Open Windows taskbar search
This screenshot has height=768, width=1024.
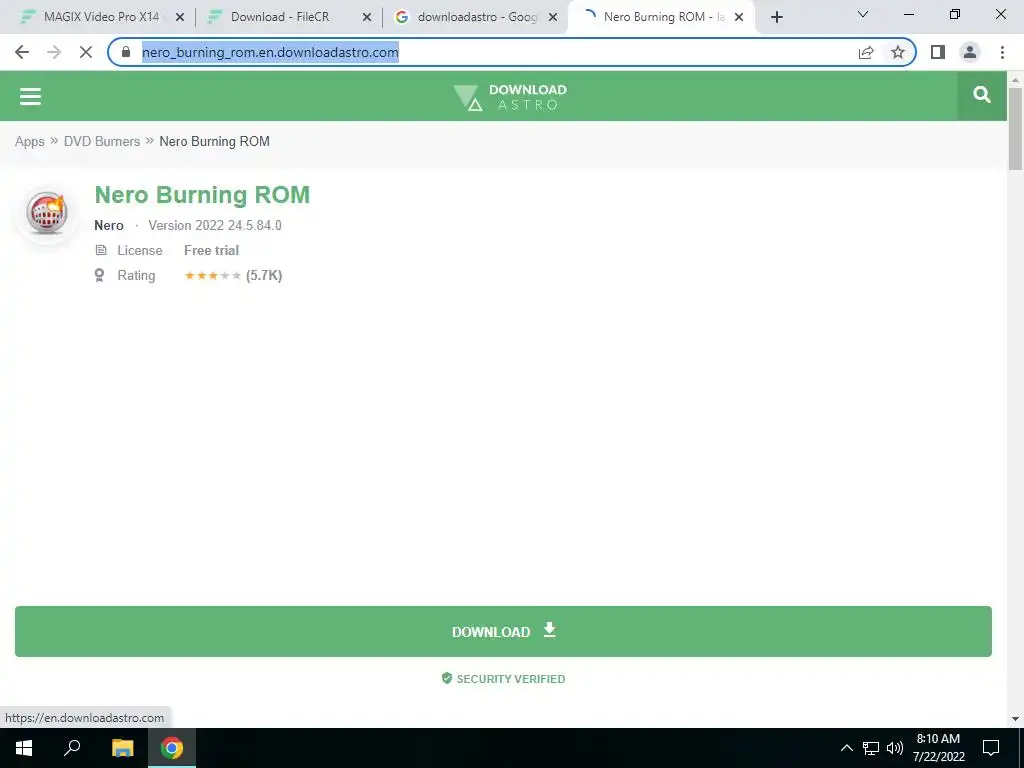point(72,748)
